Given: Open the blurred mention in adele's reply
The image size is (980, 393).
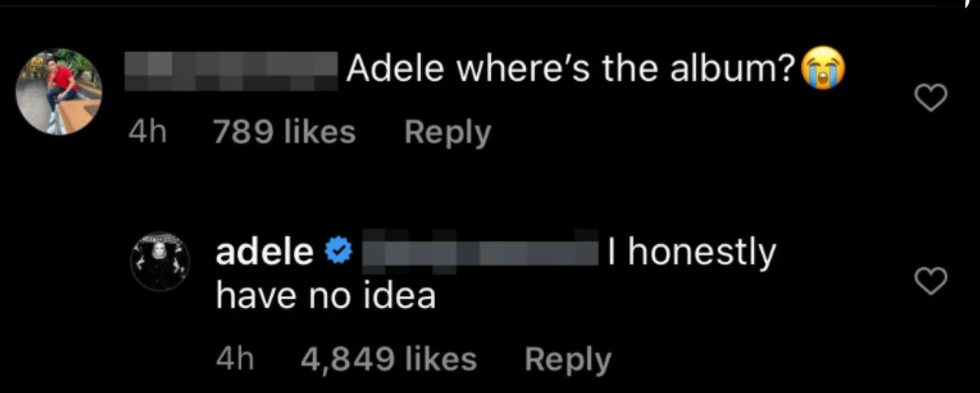Looking at the screenshot, I should click(480, 253).
